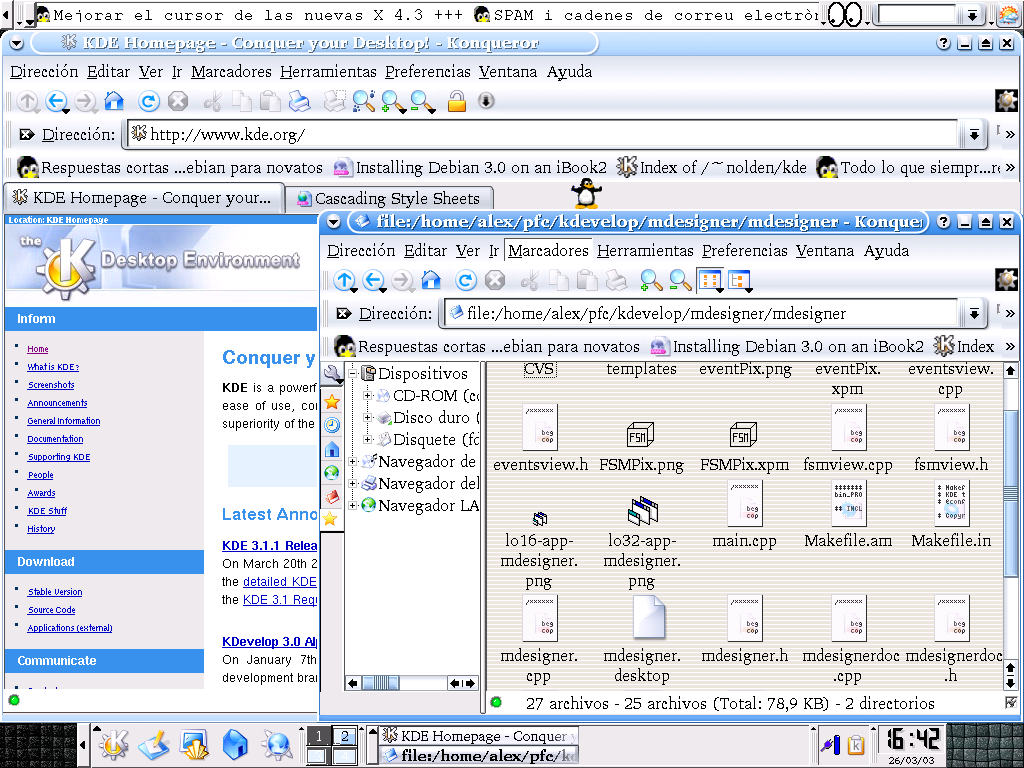Select the KDE Homepage tab
Image resolution: width=1024 pixels, height=768 pixels.
tap(143, 198)
